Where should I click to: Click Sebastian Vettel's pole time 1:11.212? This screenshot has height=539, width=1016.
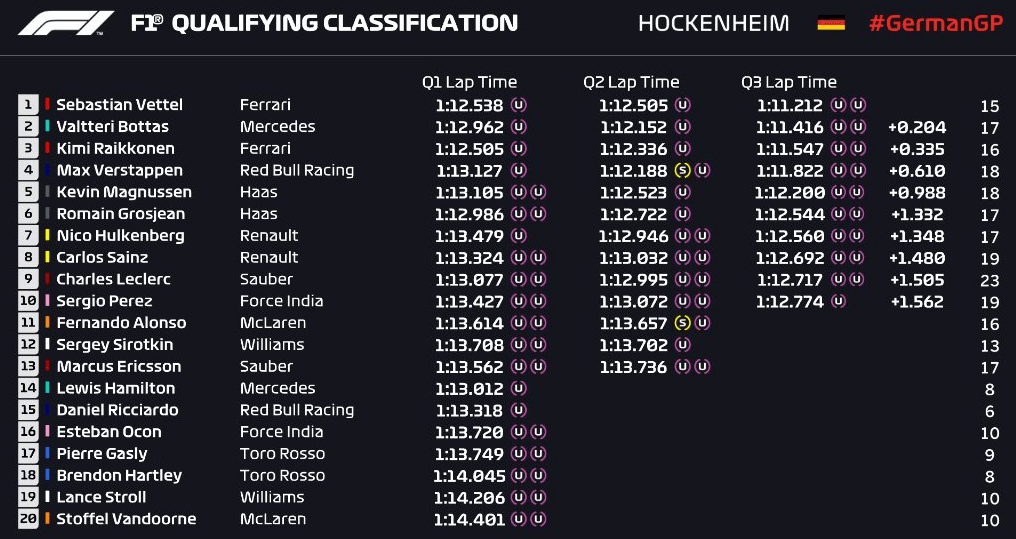tap(789, 105)
